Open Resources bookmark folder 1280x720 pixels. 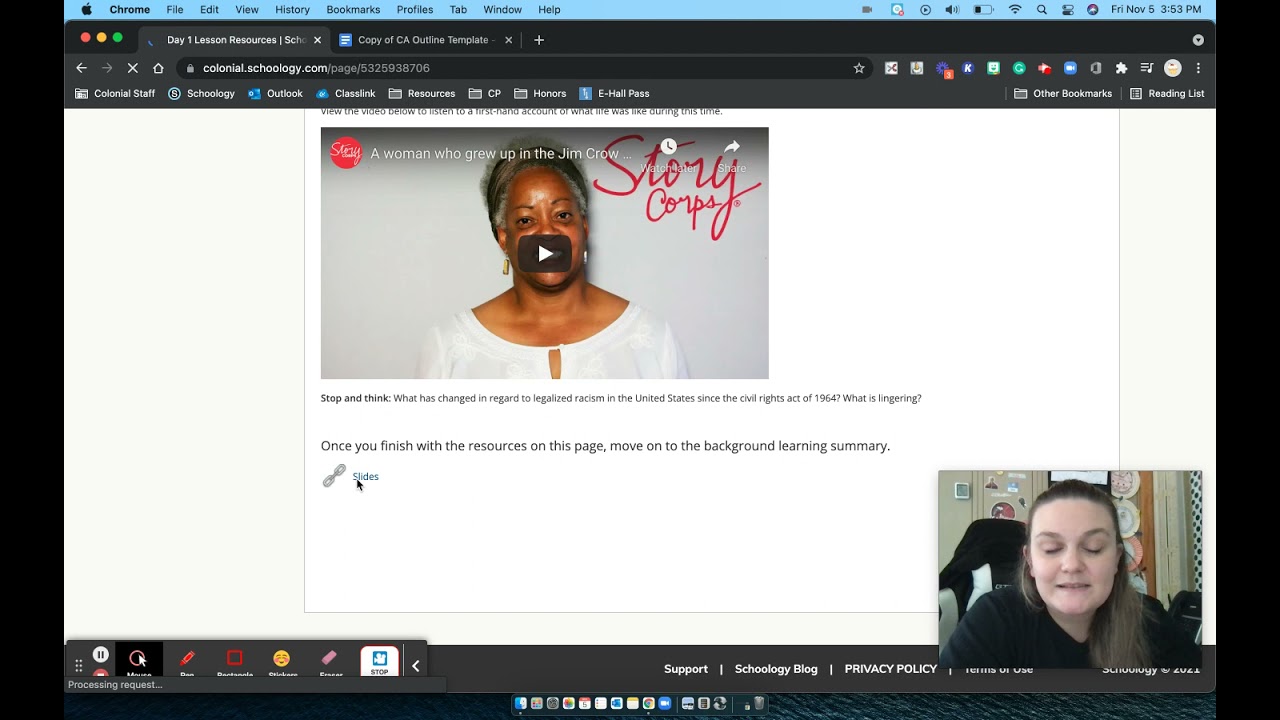pyautogui.click(x=422, y=93)
